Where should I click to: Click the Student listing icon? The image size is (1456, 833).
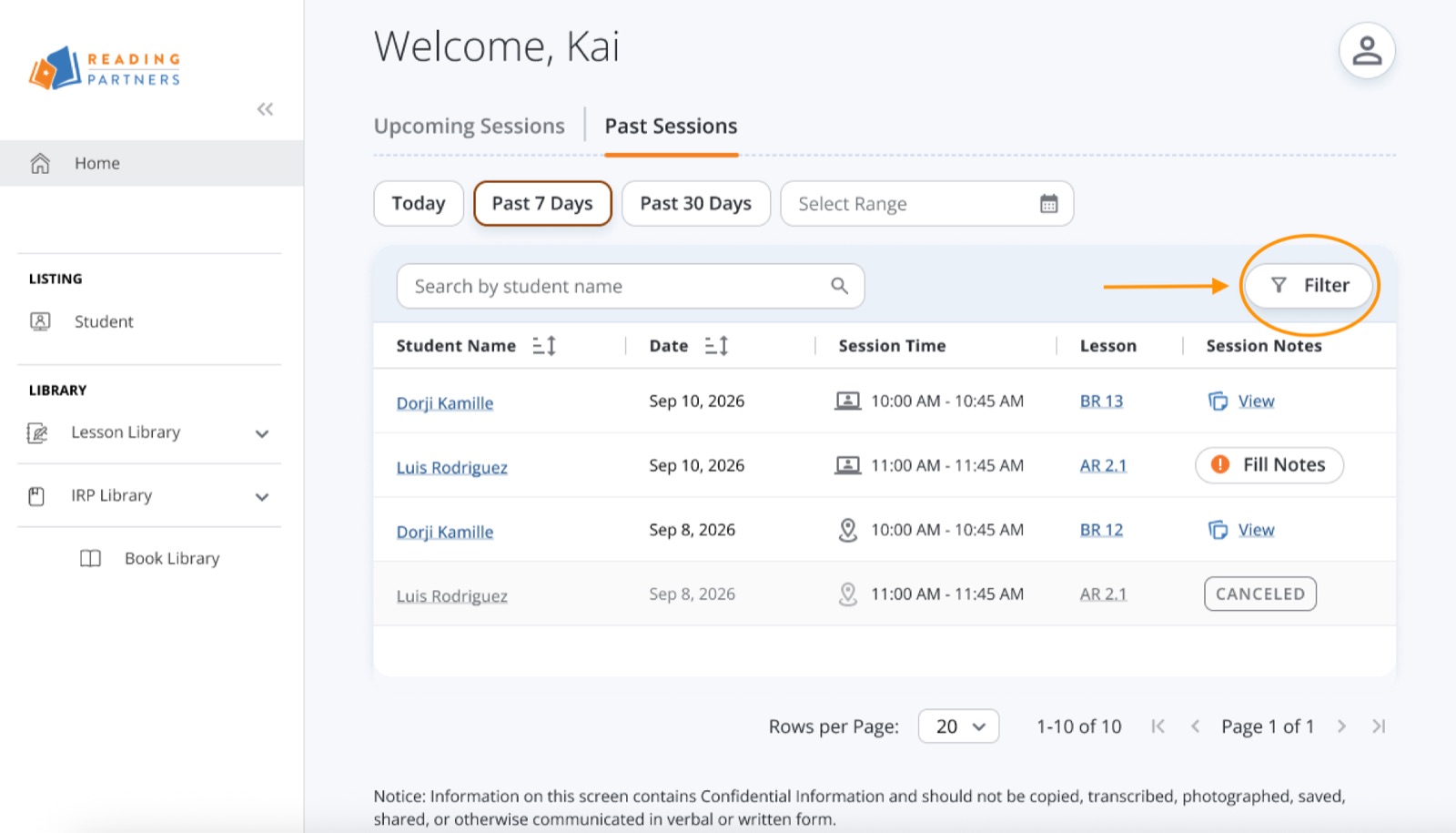(40, 321)
